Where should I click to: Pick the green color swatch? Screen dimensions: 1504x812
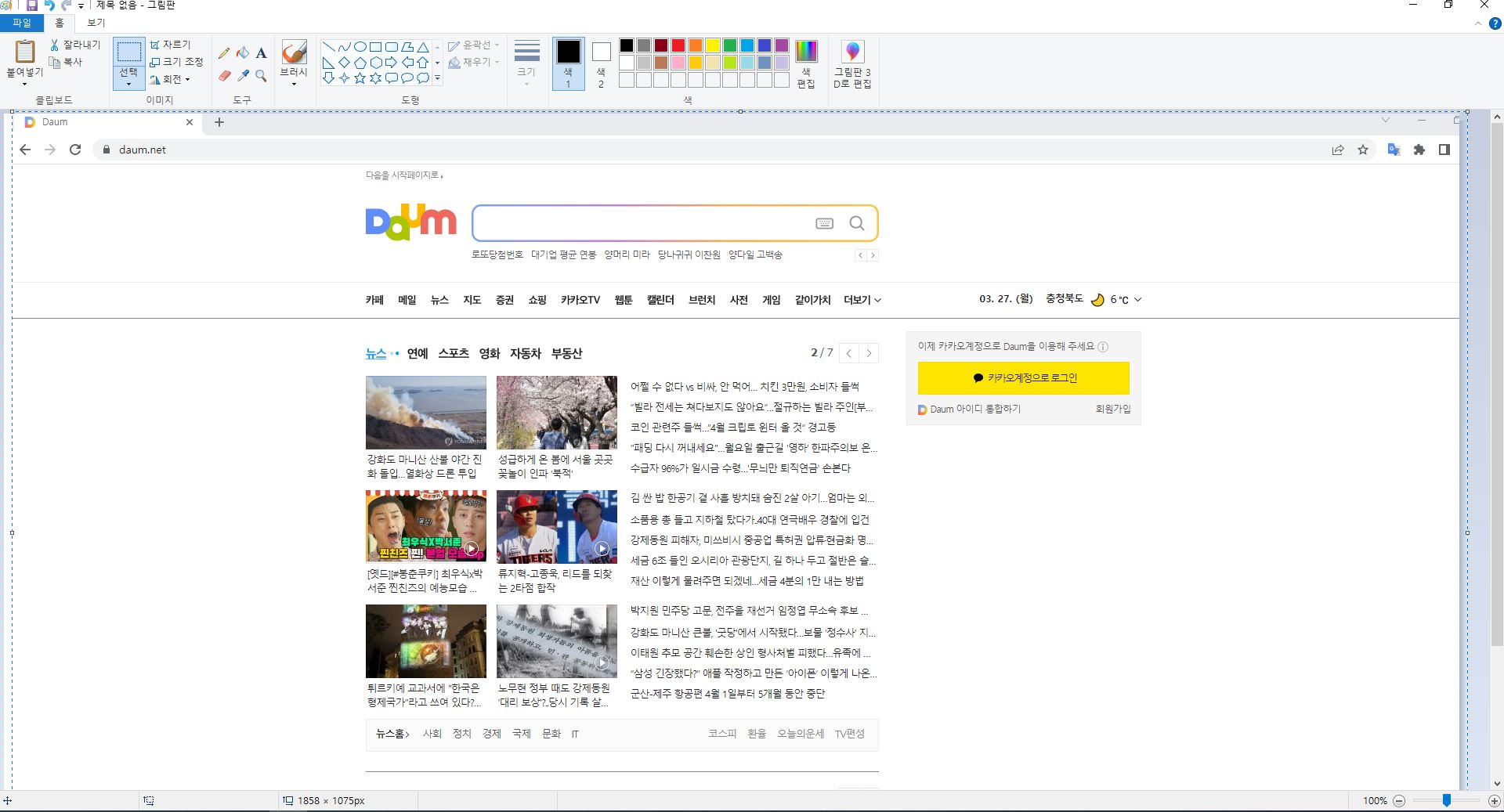(730, 45)
